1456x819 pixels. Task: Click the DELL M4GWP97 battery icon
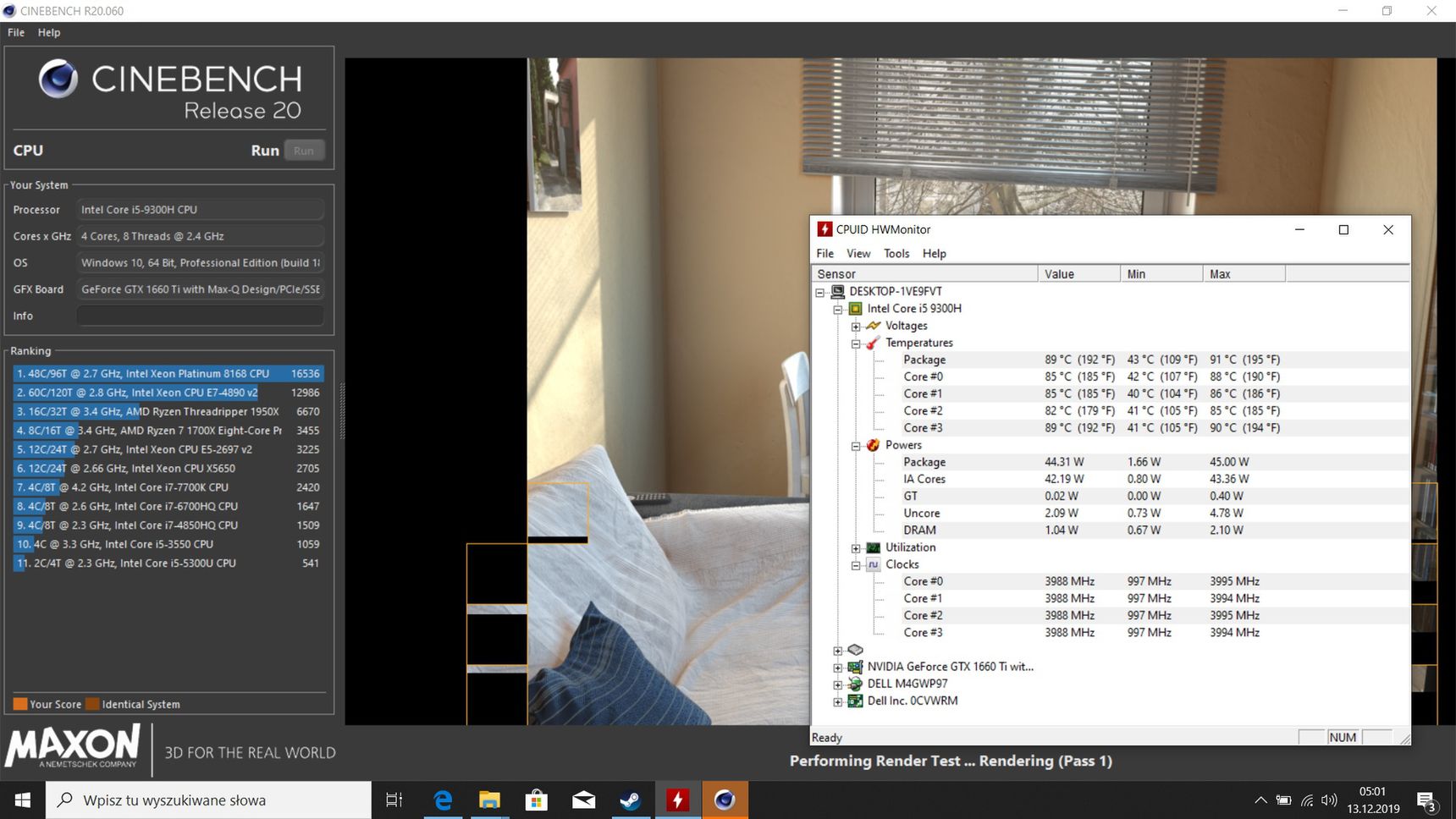click(855, 684)
